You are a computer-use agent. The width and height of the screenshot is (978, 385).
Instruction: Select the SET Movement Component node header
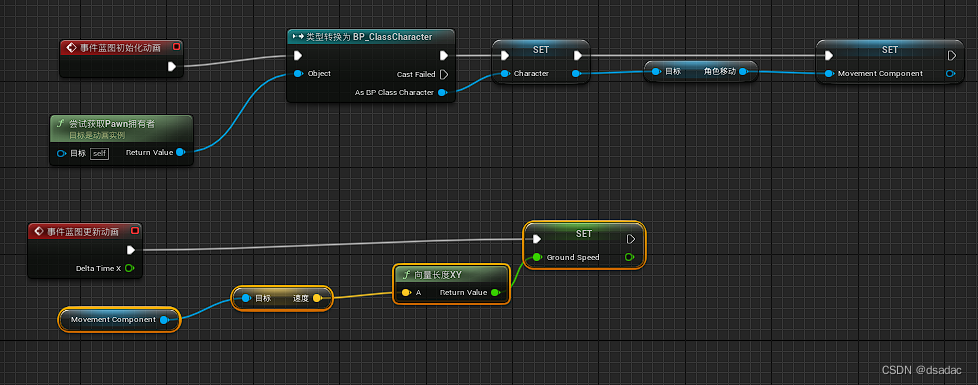(889, 49)
